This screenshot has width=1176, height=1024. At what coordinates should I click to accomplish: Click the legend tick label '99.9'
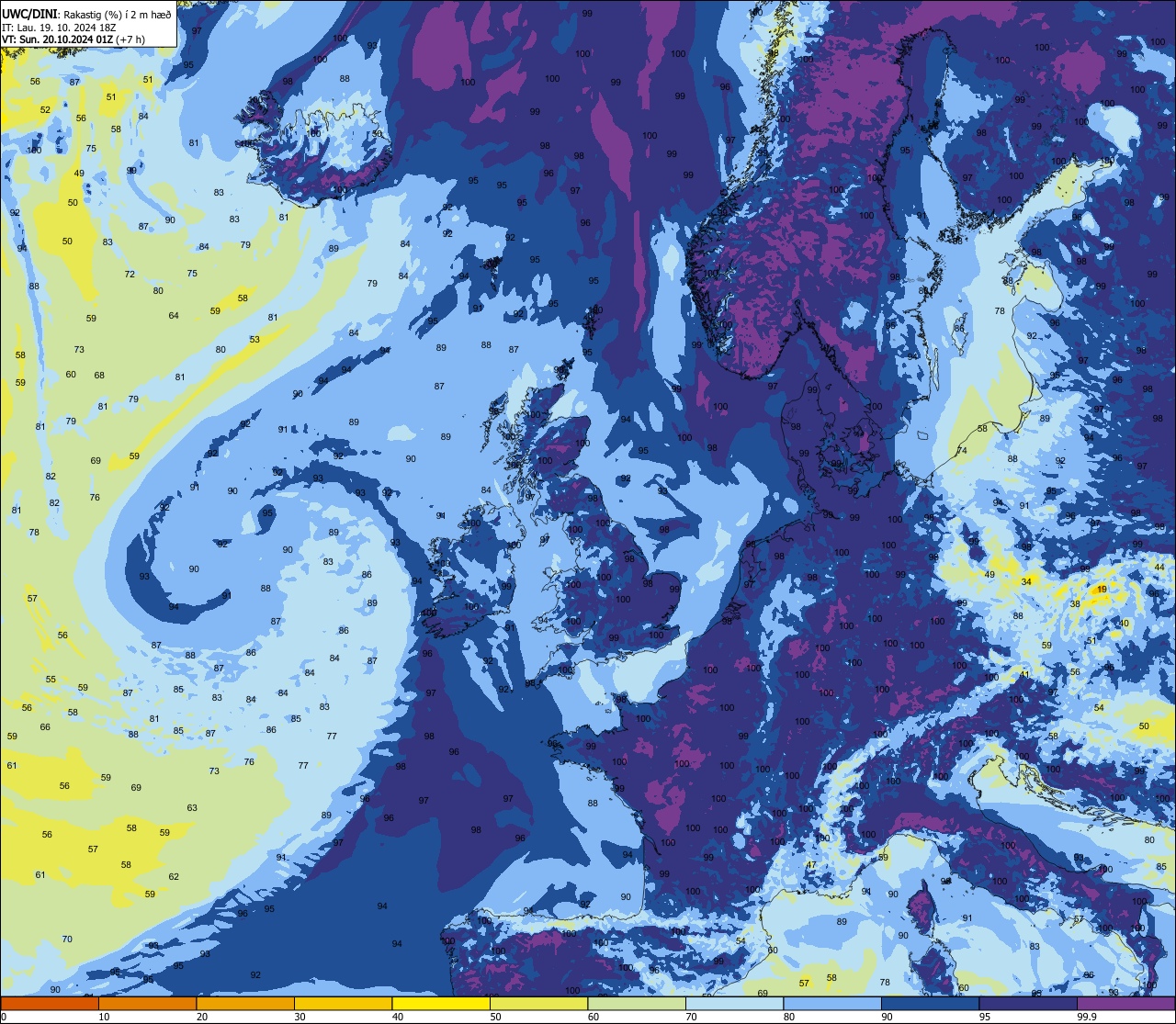[1086, 1017]
